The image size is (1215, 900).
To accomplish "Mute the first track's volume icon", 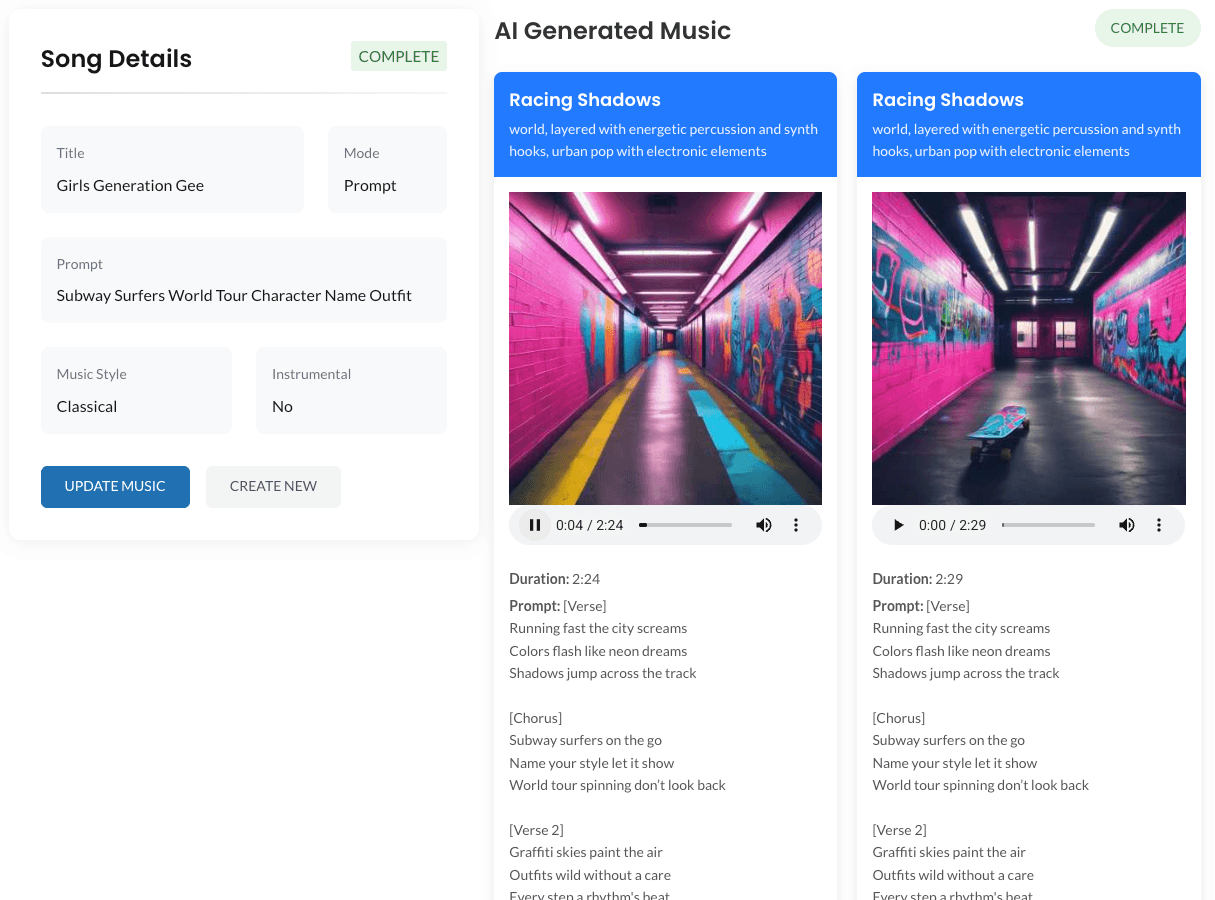I will point(764,525).
